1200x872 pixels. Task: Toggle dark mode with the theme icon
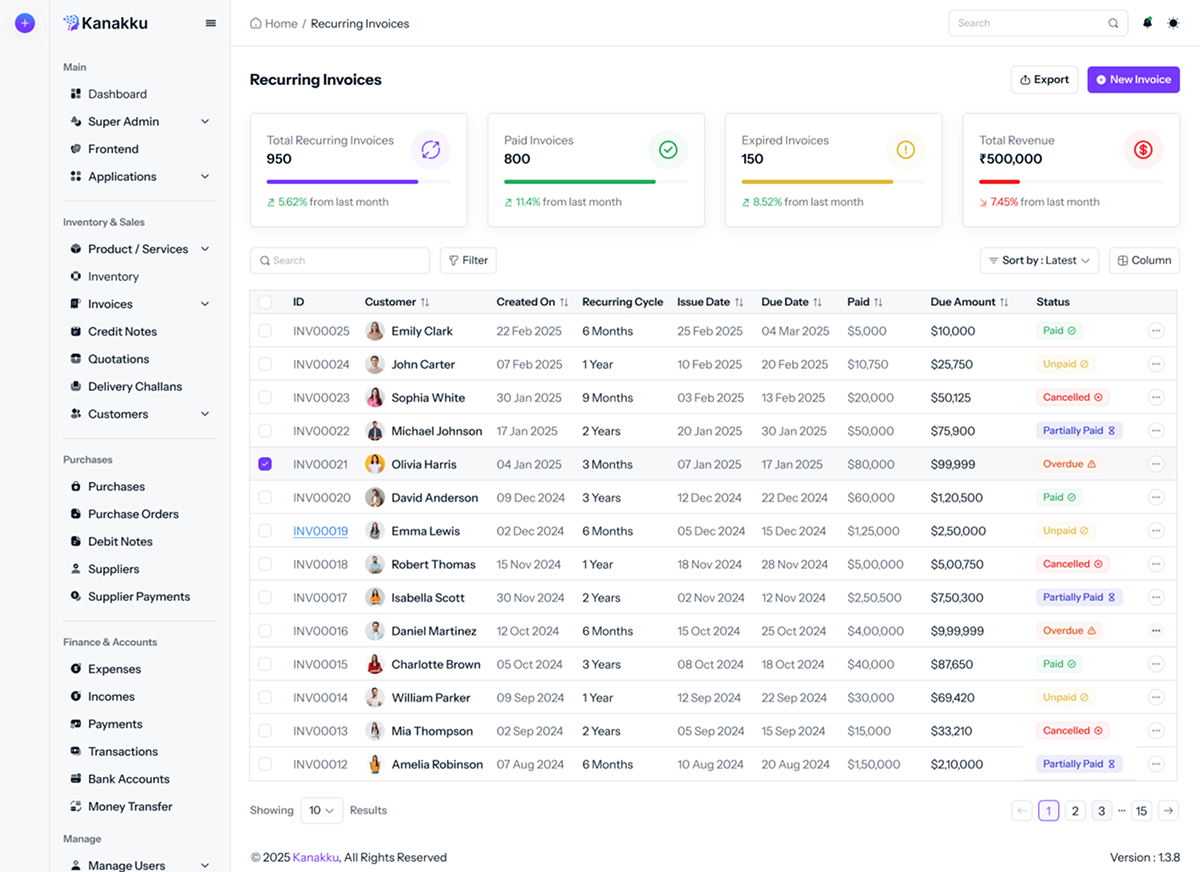point(1174,22)
